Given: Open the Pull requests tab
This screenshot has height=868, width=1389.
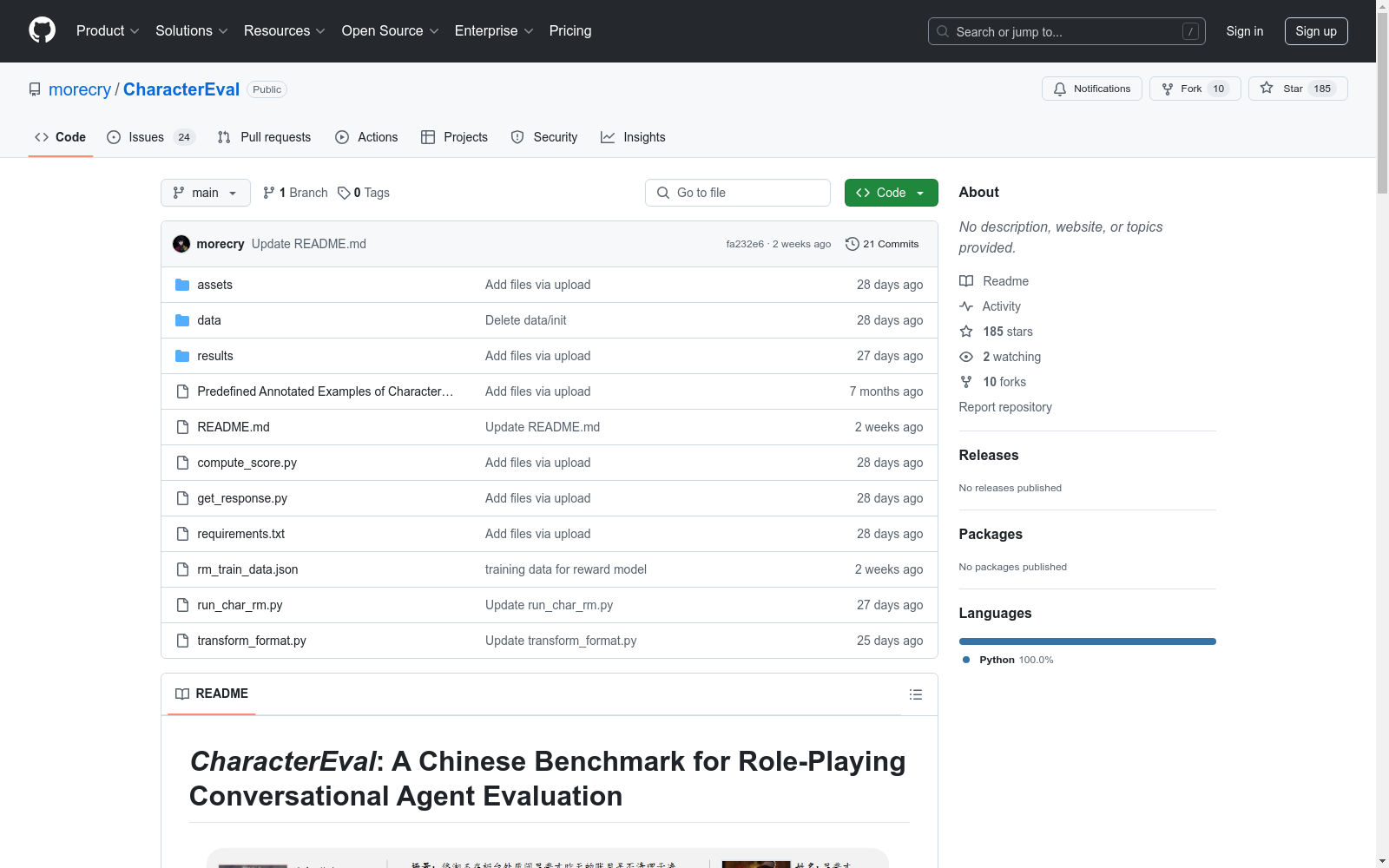Looking at the screenshot, I should click(264, 137).
